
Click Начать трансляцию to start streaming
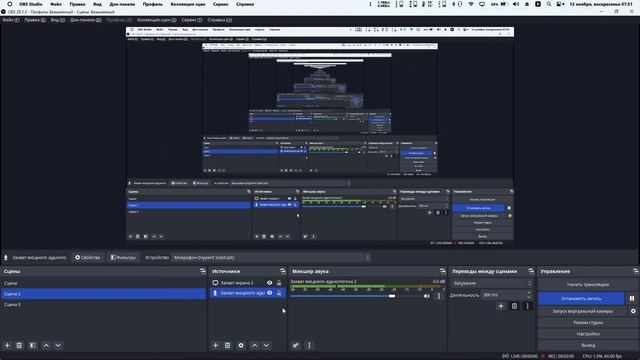coord(588,284)
